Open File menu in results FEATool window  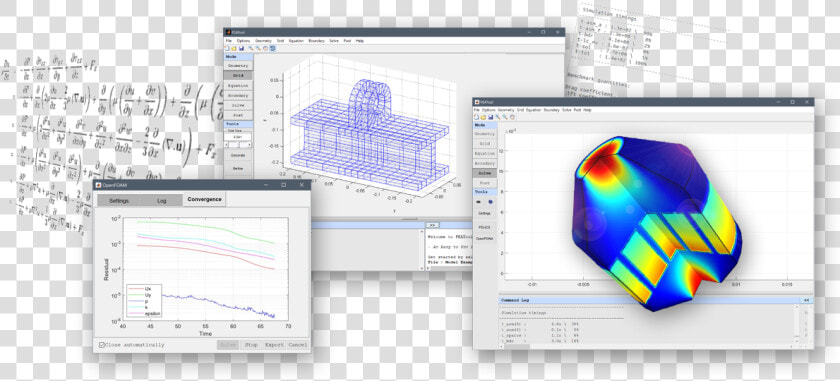[476, 110]
